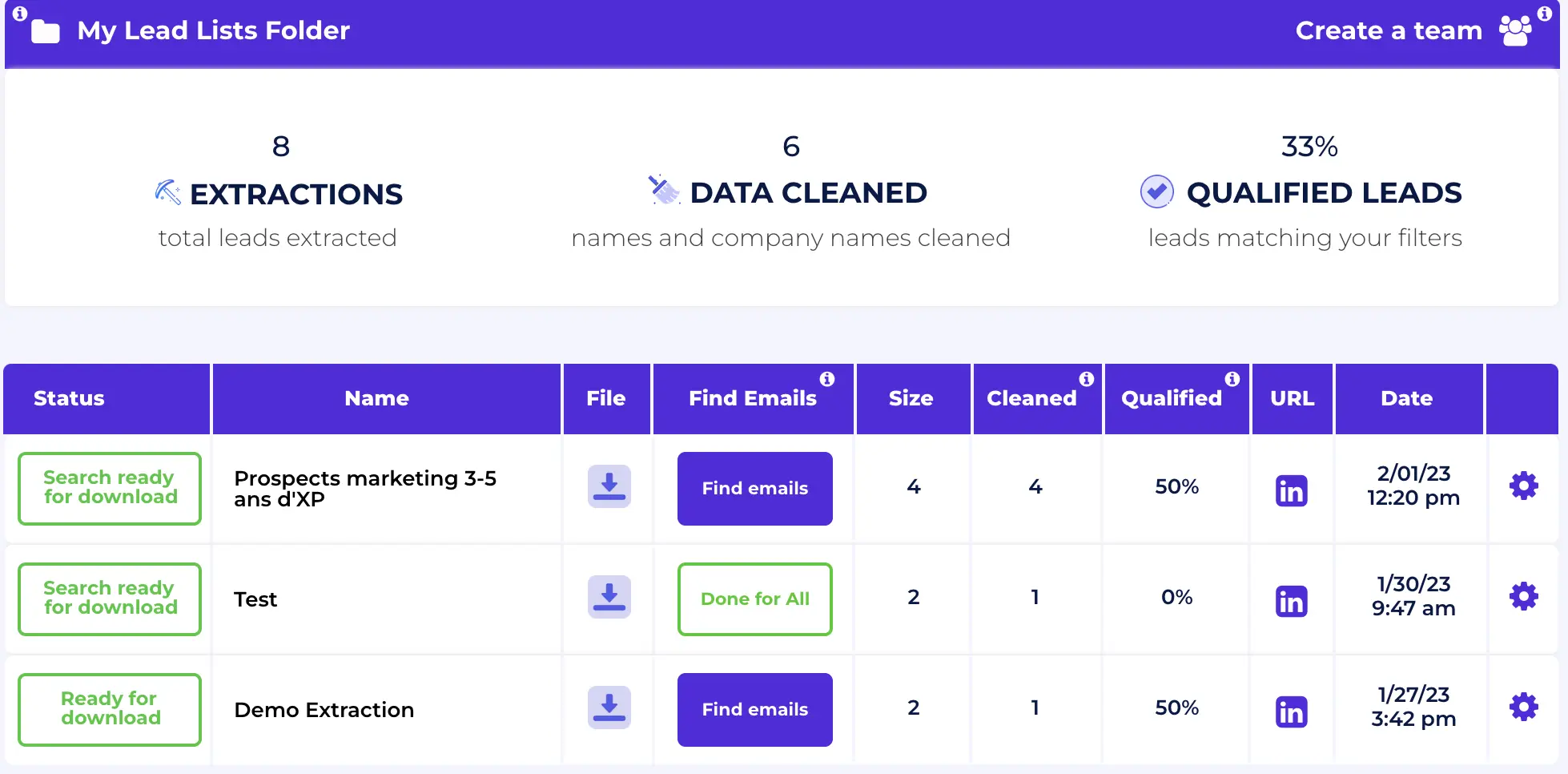Screen dimensions: 1568x774
Task: Open the info icon near the folder header
Action: pos(20,14)
